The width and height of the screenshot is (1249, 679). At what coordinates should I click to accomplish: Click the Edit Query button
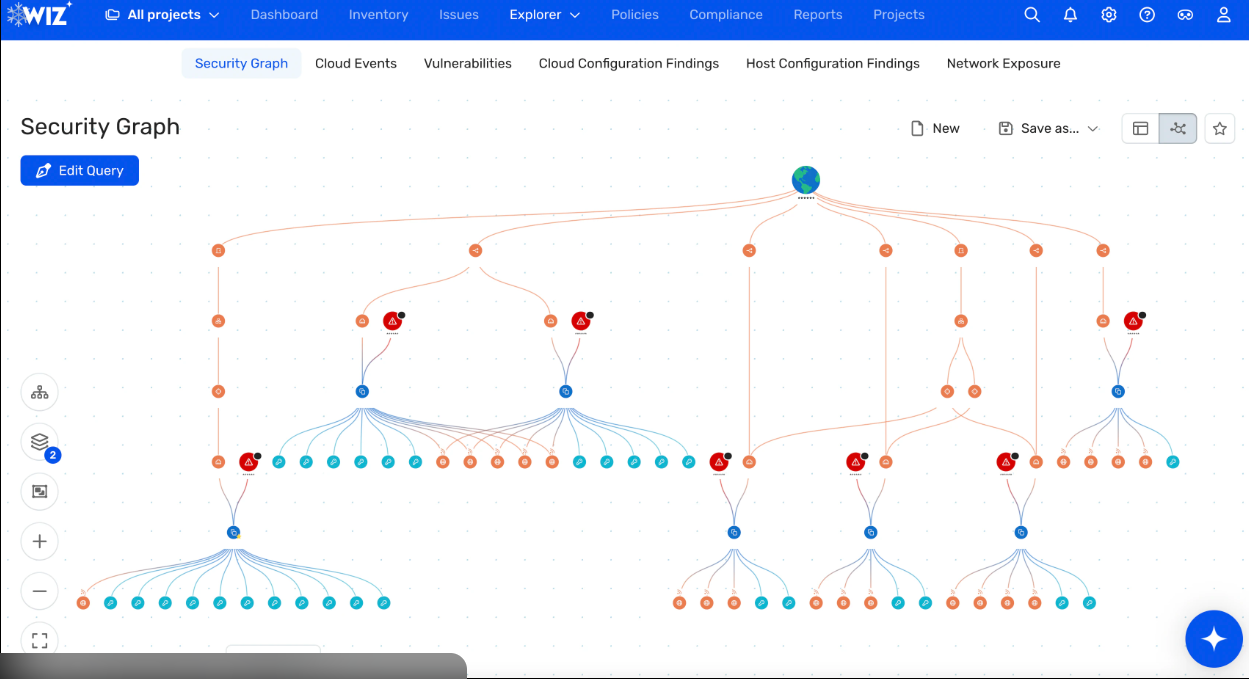pyautogui.click(x=79, y=170)
